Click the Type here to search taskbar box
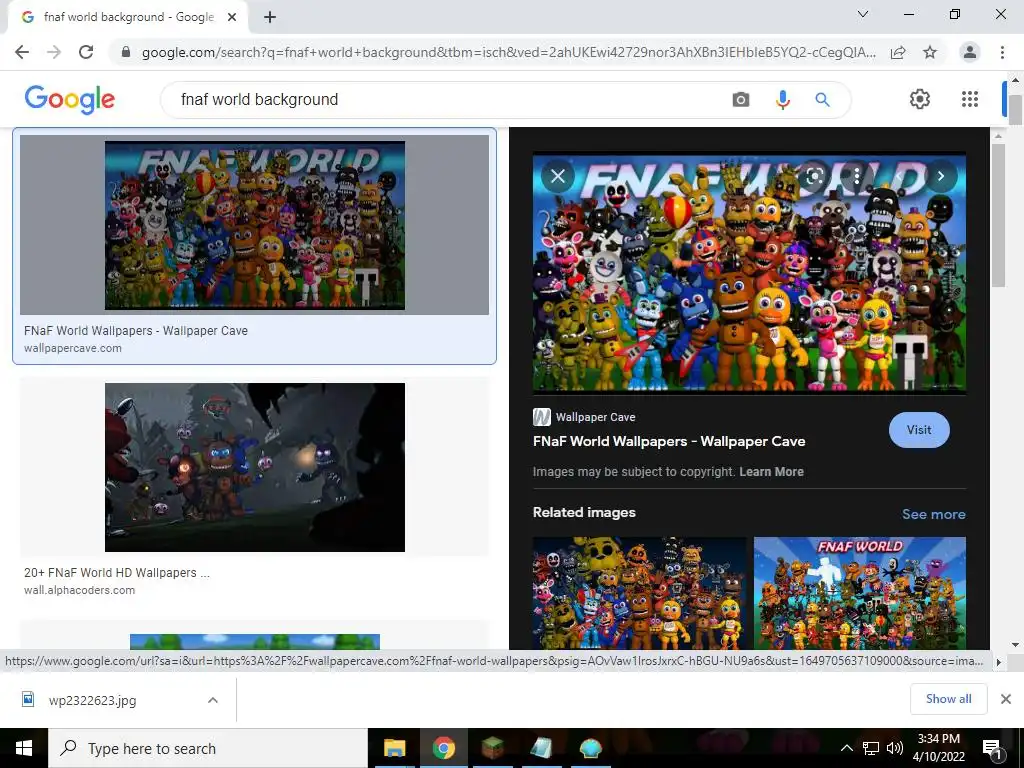The image size is (1024, 768). (208, 748)
